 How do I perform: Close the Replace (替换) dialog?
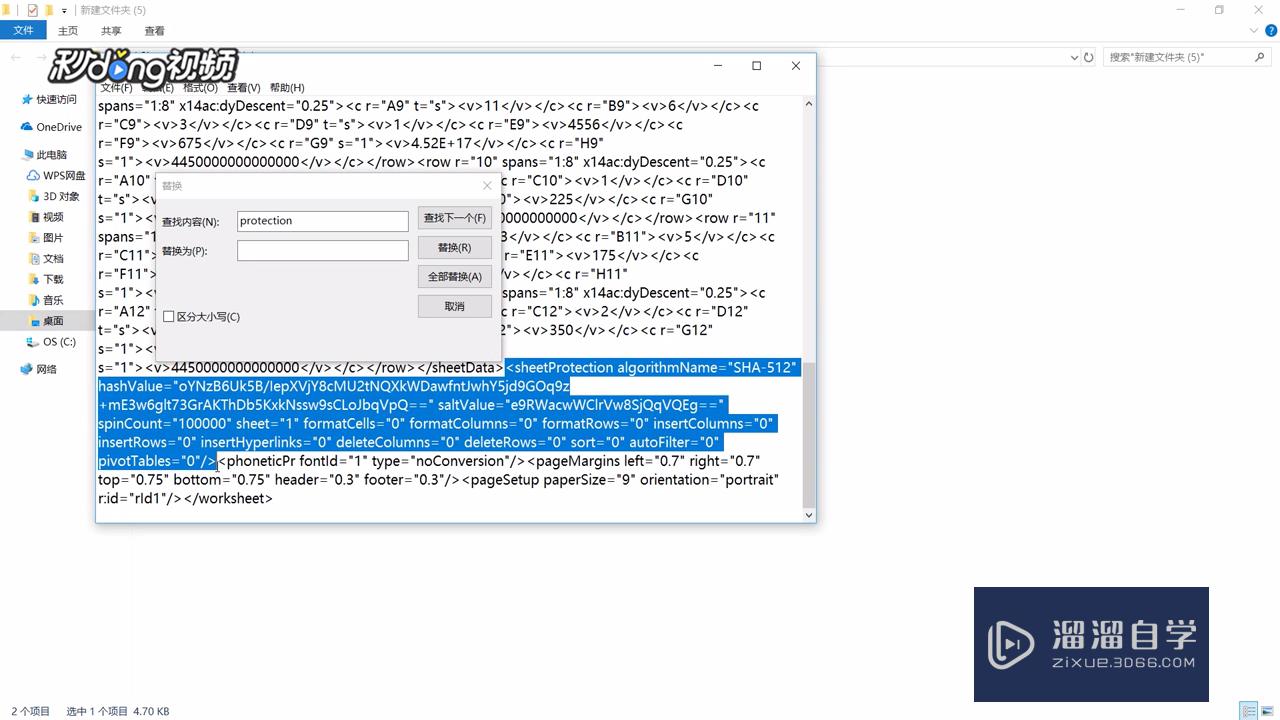pyautogui.click(x=487, y=186)
